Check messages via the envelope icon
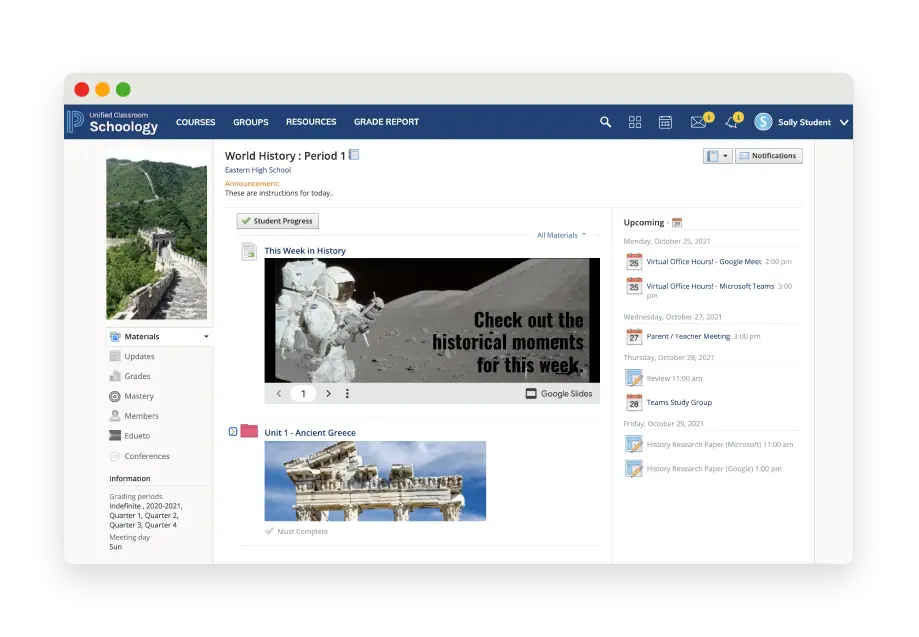Viewport: 919px width, 637px height. pos(698,121)
